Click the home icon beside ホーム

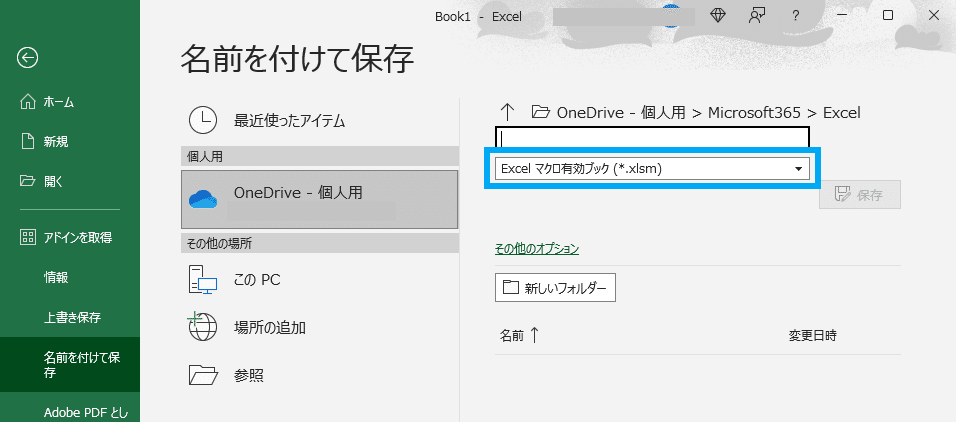coord(28,102)
